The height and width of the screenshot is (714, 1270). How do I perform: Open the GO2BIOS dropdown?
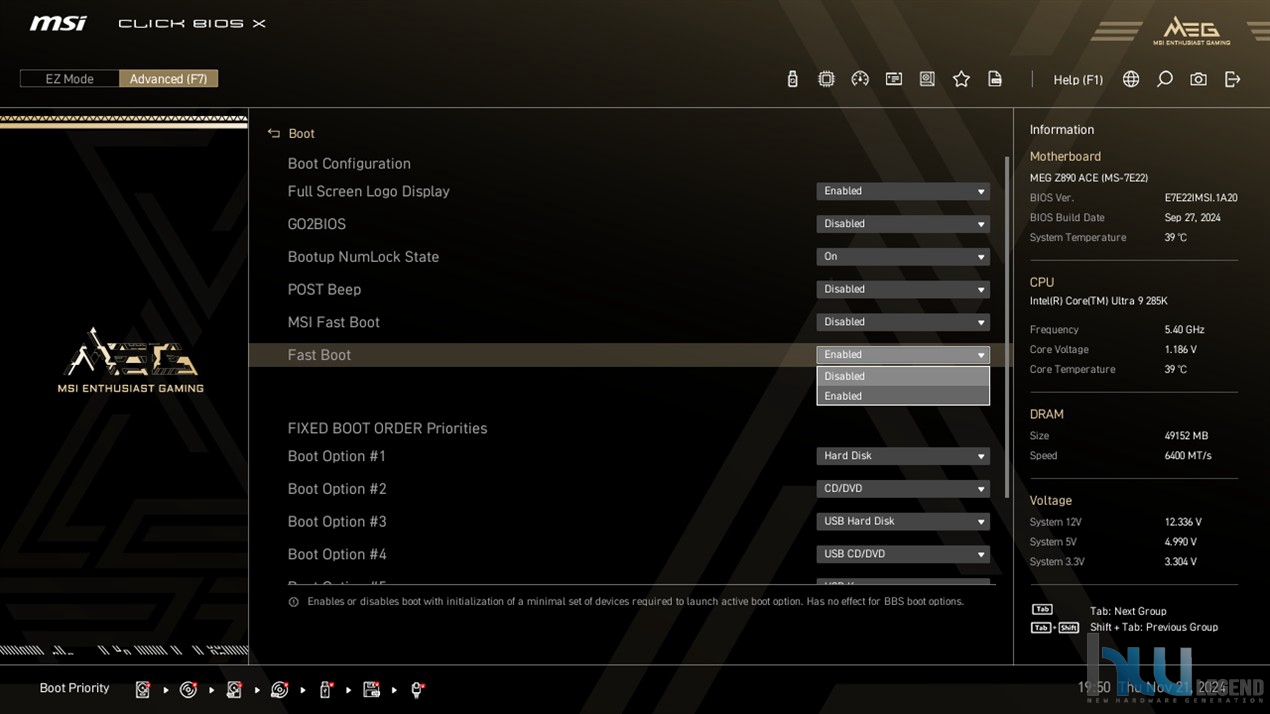click(903, 224)
